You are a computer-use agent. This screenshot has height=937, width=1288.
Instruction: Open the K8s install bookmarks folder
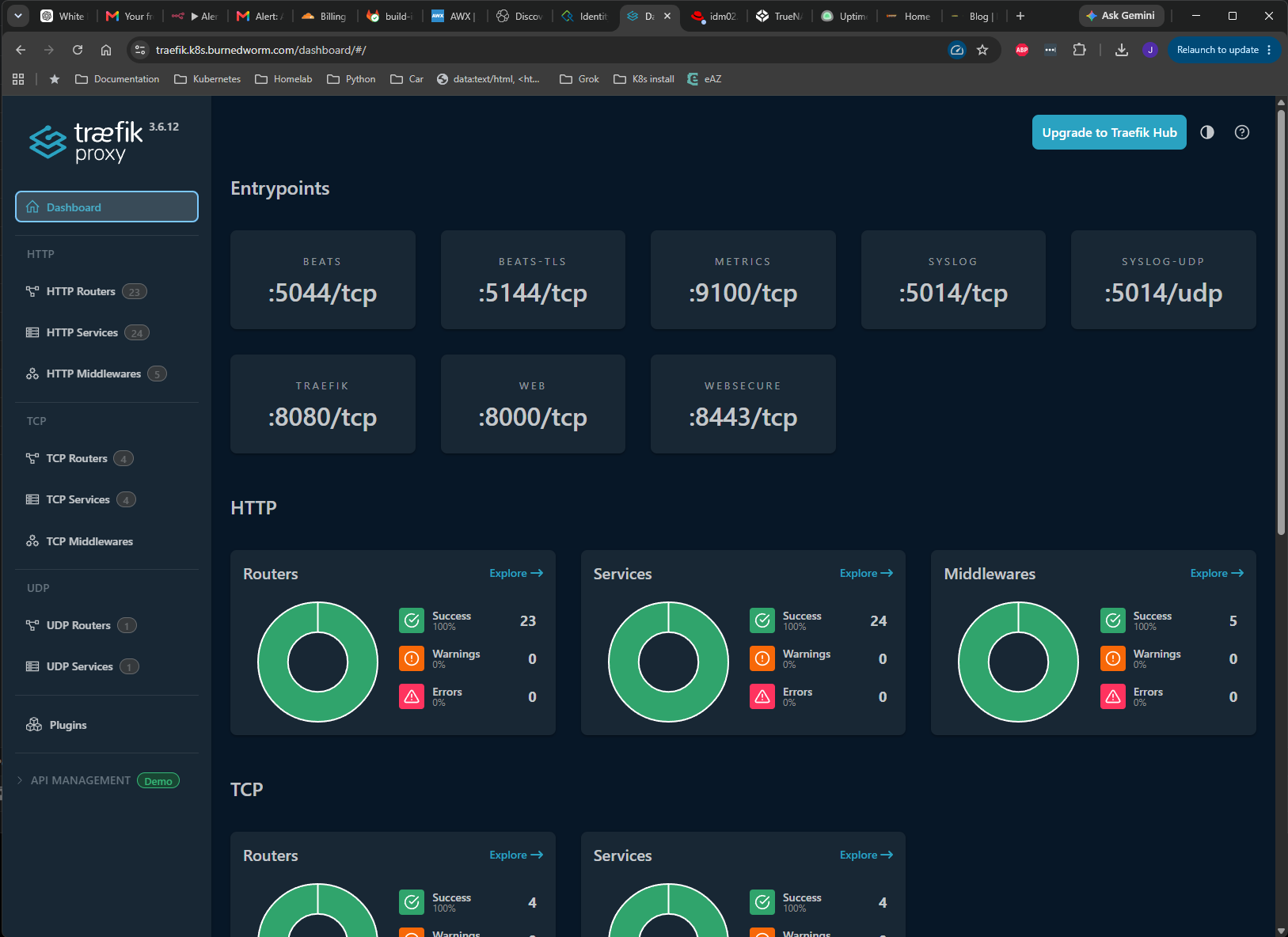pos(644,79)
